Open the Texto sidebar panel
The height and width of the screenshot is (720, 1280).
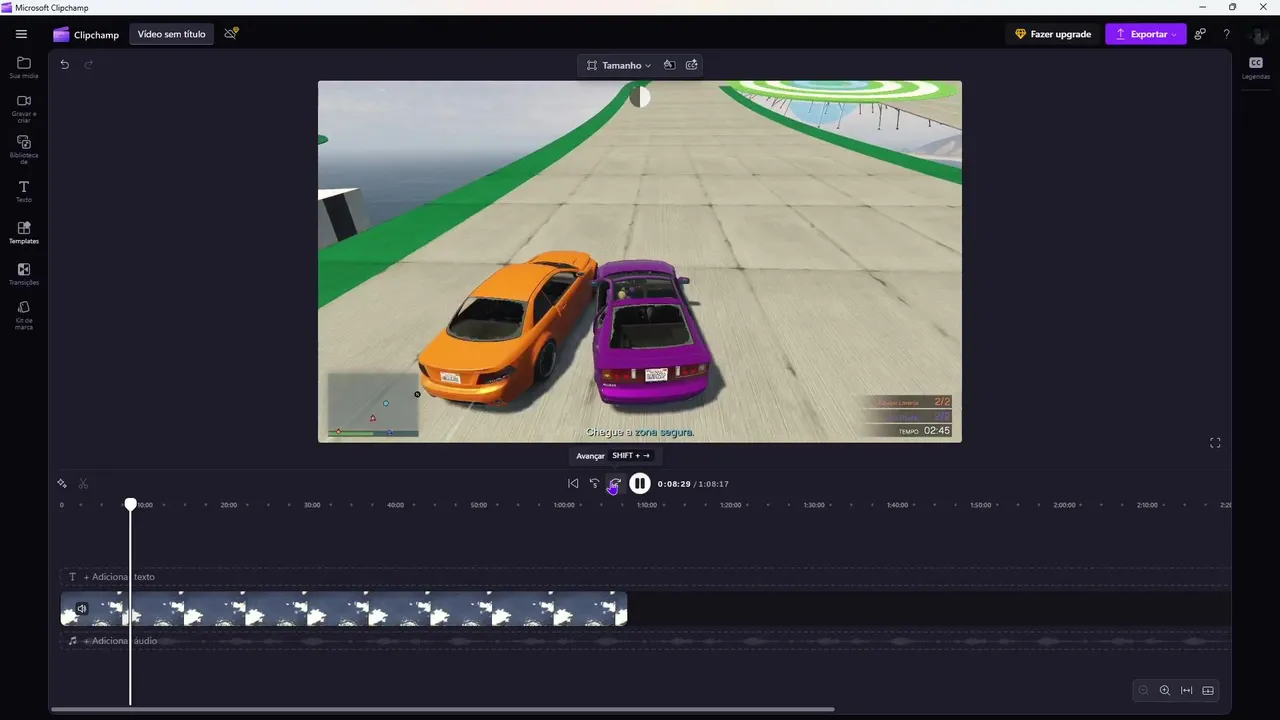click(24, 191)
